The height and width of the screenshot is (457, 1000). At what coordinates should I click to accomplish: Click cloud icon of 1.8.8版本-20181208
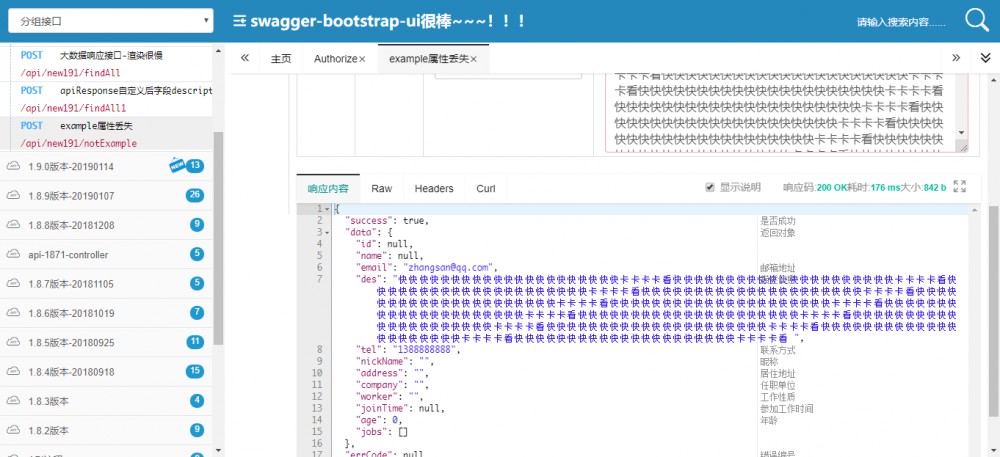(13, 225)
